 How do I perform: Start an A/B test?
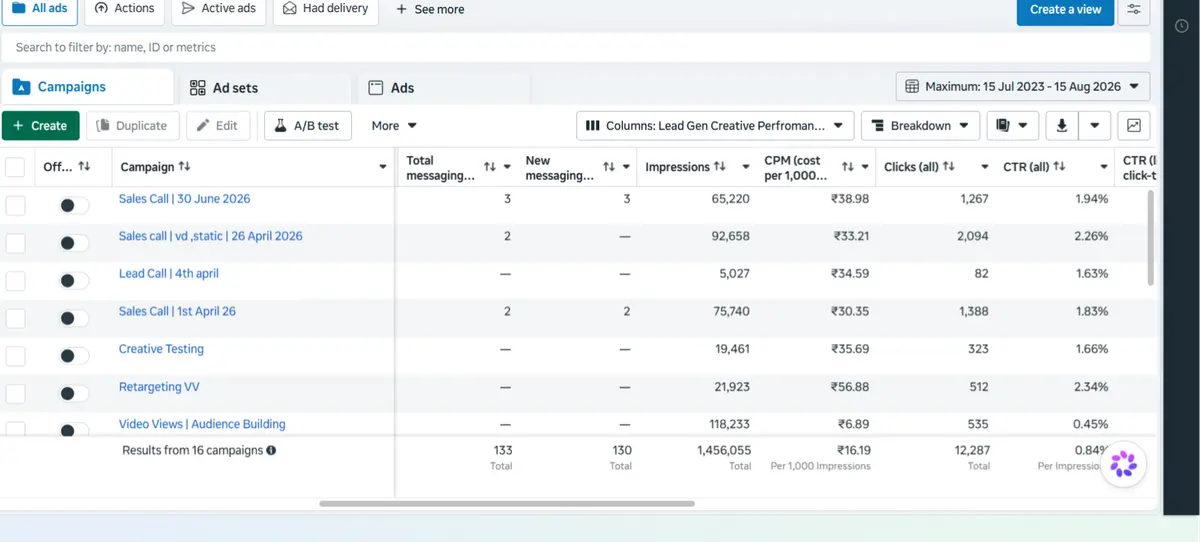coord(308,125)
